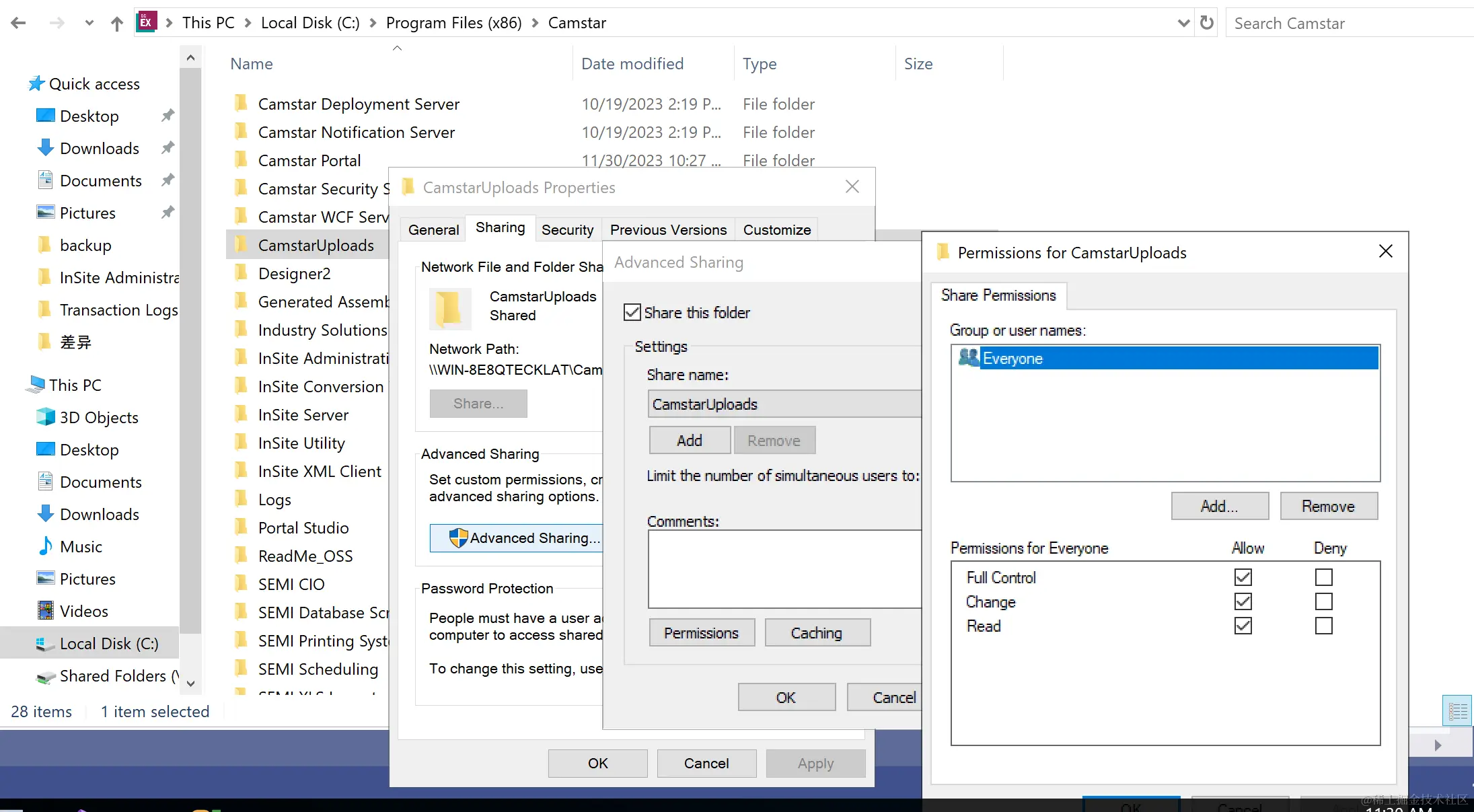
Task: Open Previous Versions tab
Action: pos(668,229)
